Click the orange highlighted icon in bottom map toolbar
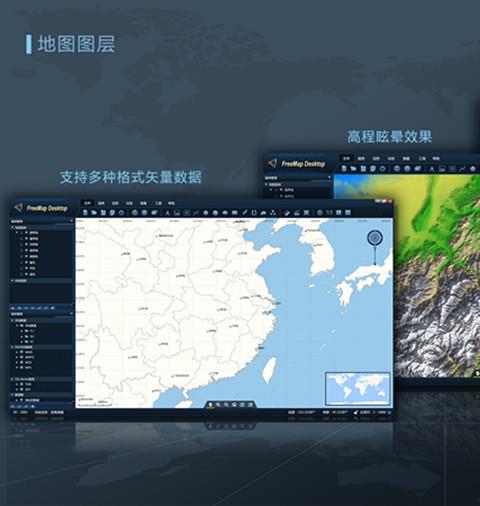 click(x=211, y=404)
